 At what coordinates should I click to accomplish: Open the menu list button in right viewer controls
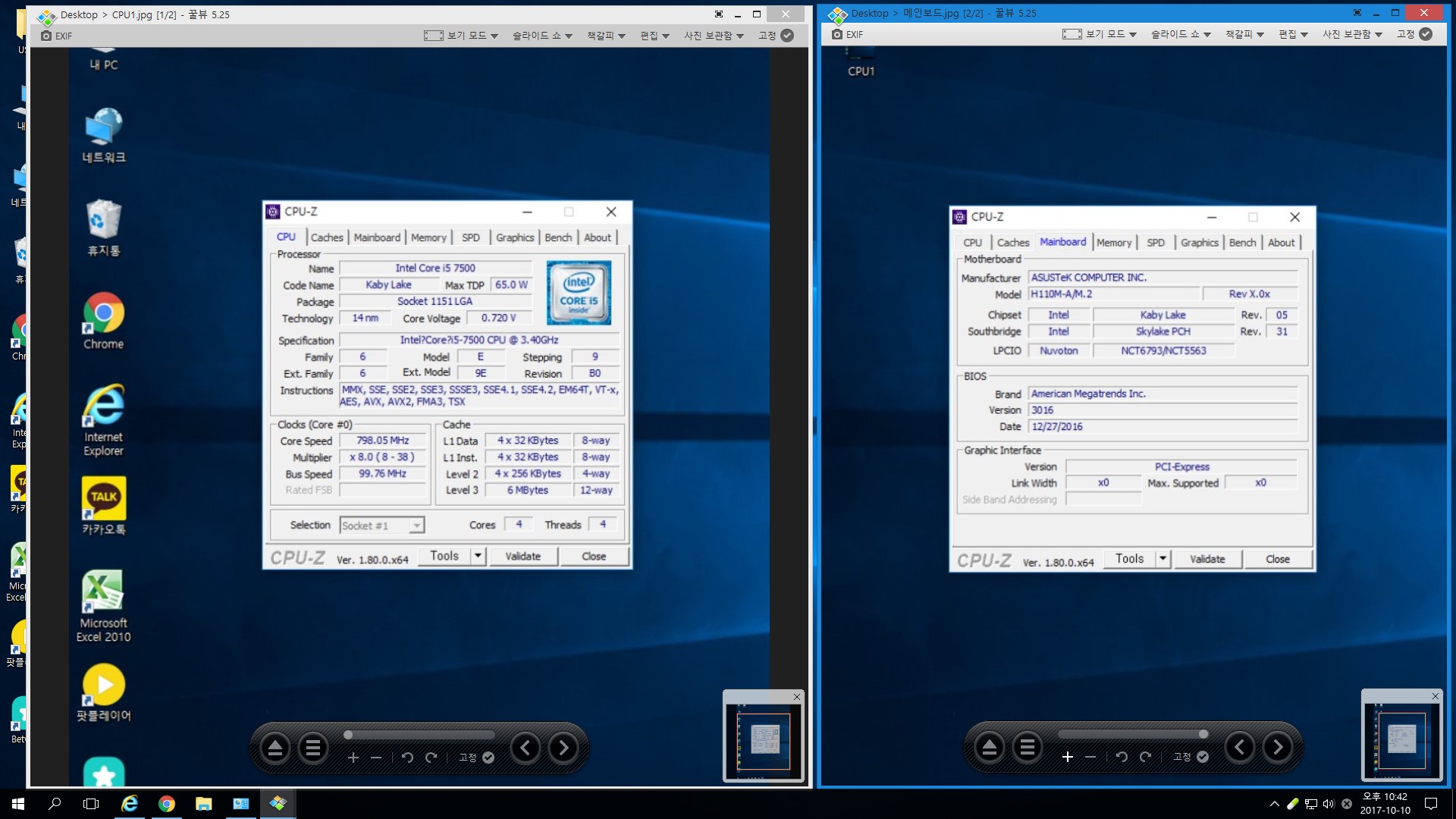1027,748
